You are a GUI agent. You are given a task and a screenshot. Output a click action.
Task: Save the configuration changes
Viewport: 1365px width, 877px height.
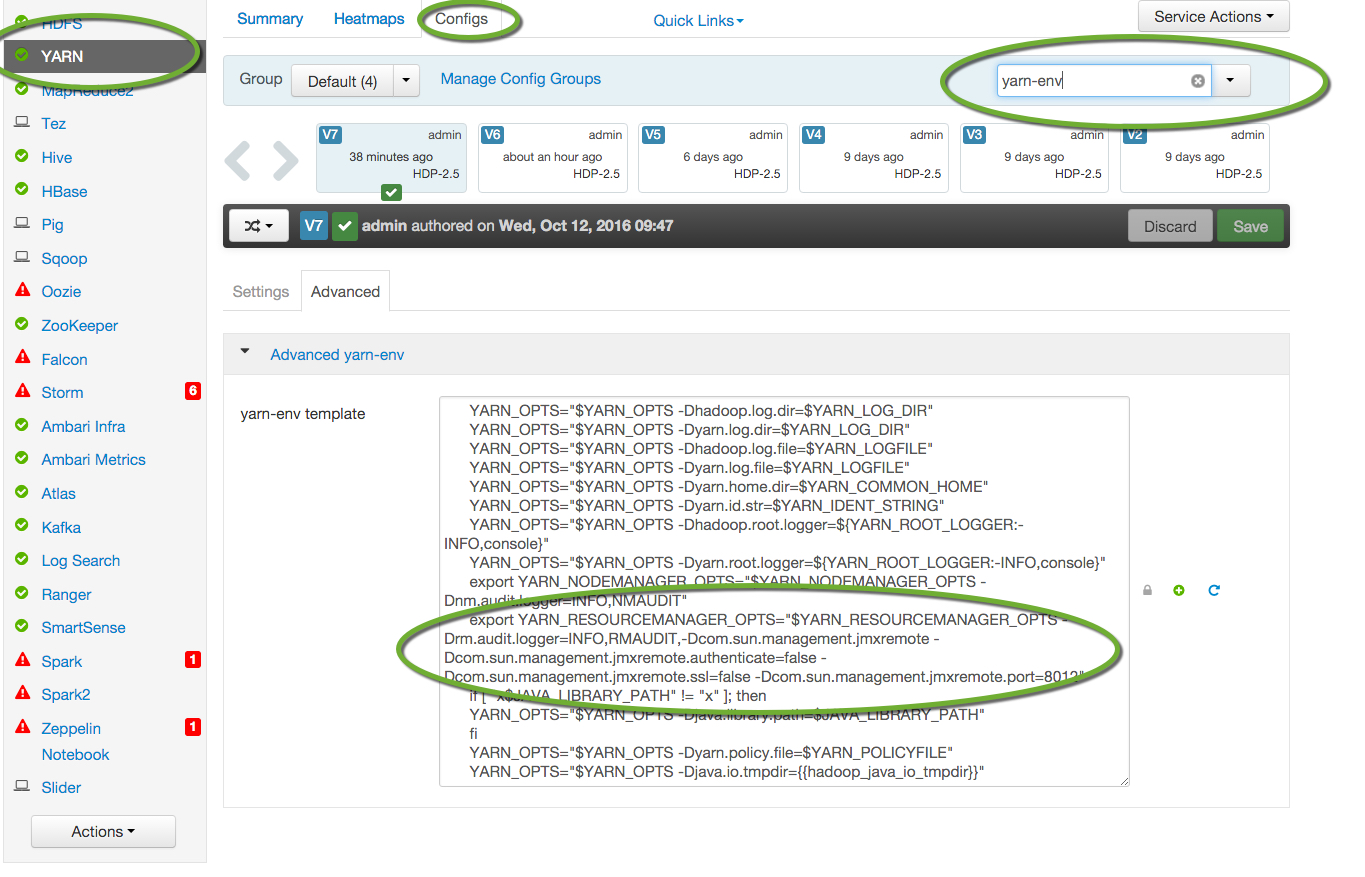tap(1249, 226)
